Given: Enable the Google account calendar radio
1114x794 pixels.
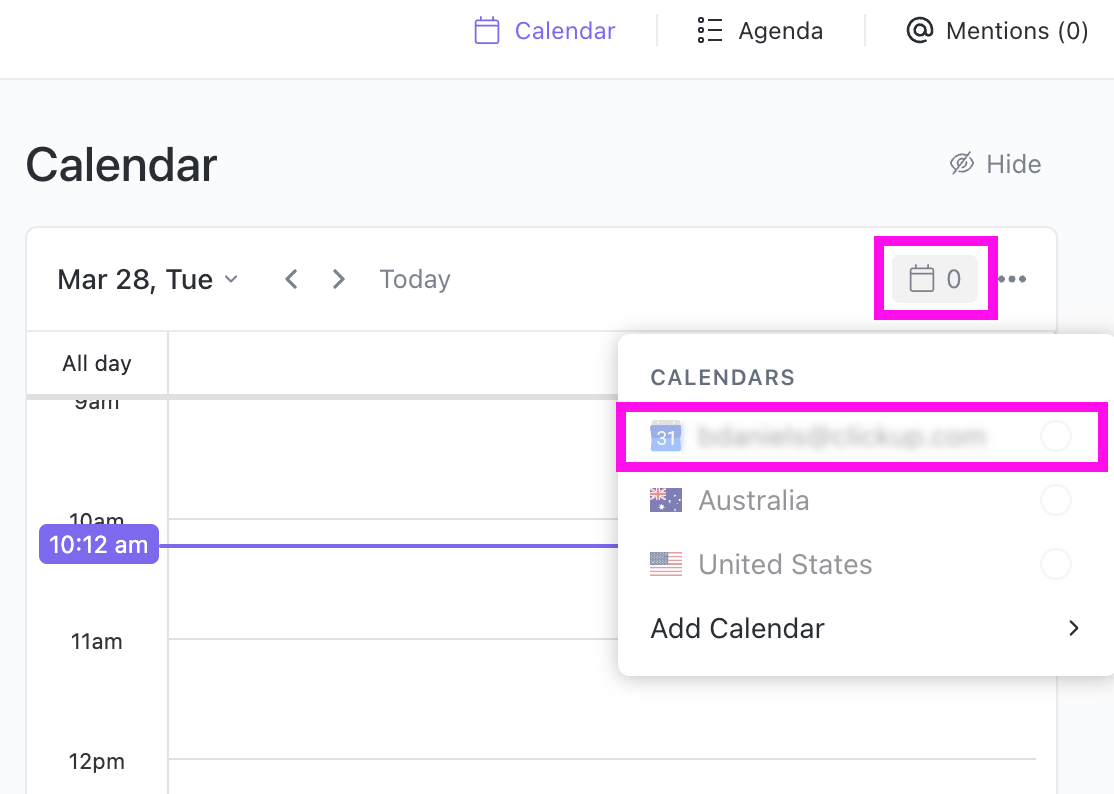Looking at the screenshot, I should 1055,437.
